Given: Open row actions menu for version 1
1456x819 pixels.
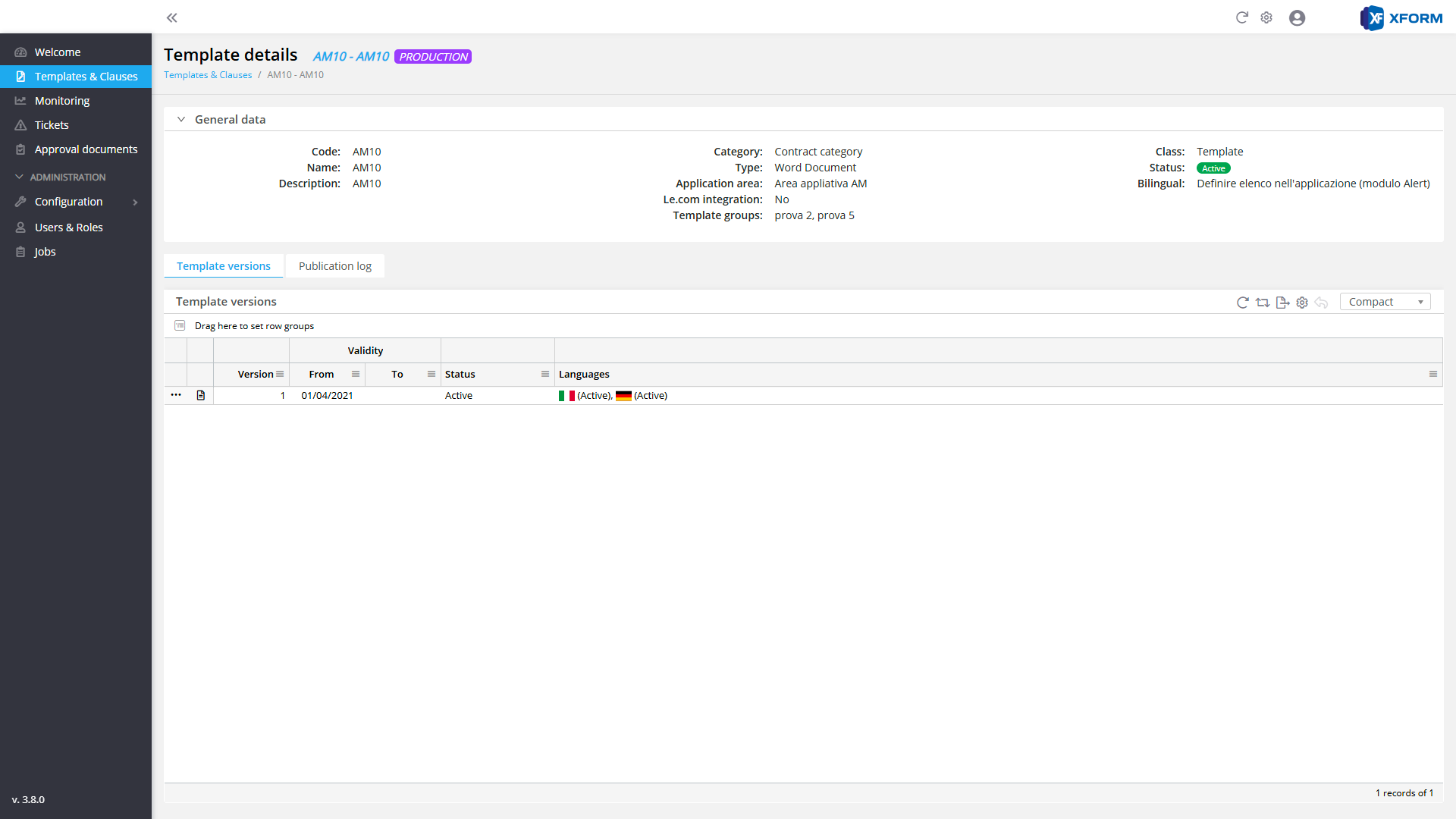Looking at the screenshot, I should (176, 395).
